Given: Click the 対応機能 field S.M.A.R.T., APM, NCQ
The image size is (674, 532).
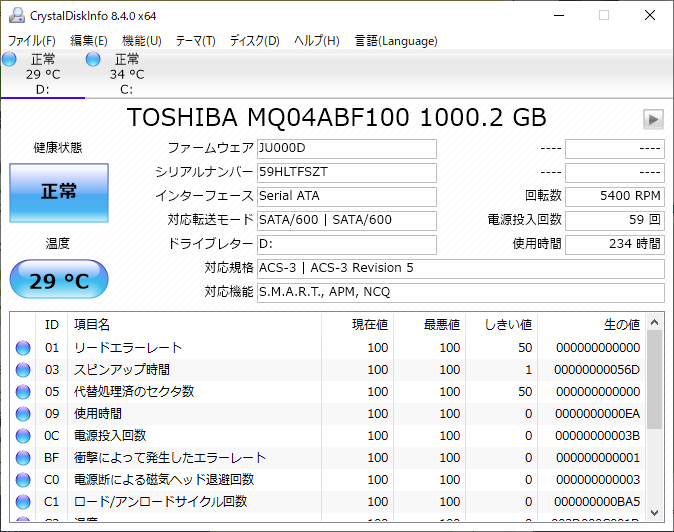Looking at the screenshot, I should click(x=461, y=293).
